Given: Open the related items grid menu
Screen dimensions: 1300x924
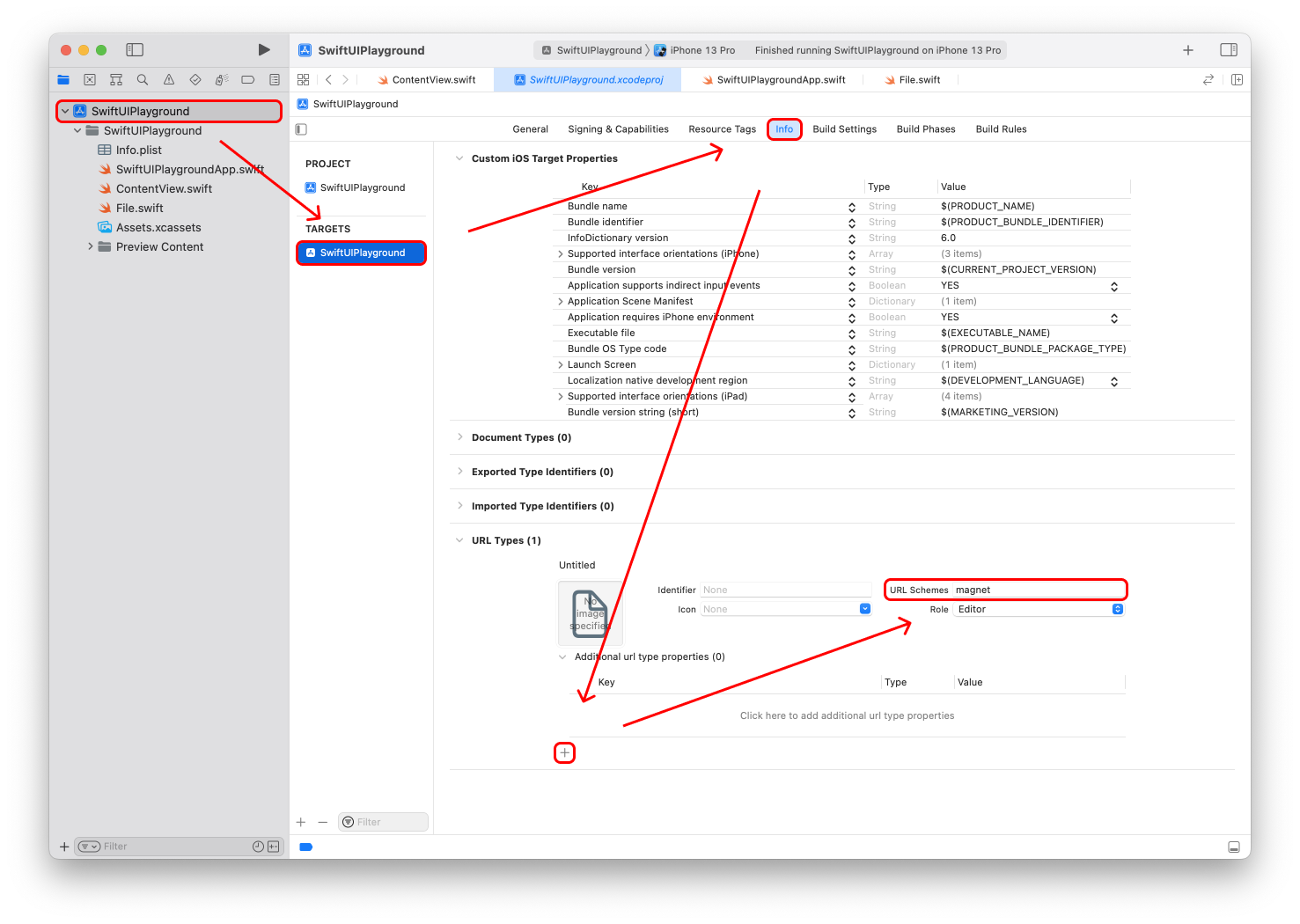Looking at the screenshot, I should click(x=304, y=80).
